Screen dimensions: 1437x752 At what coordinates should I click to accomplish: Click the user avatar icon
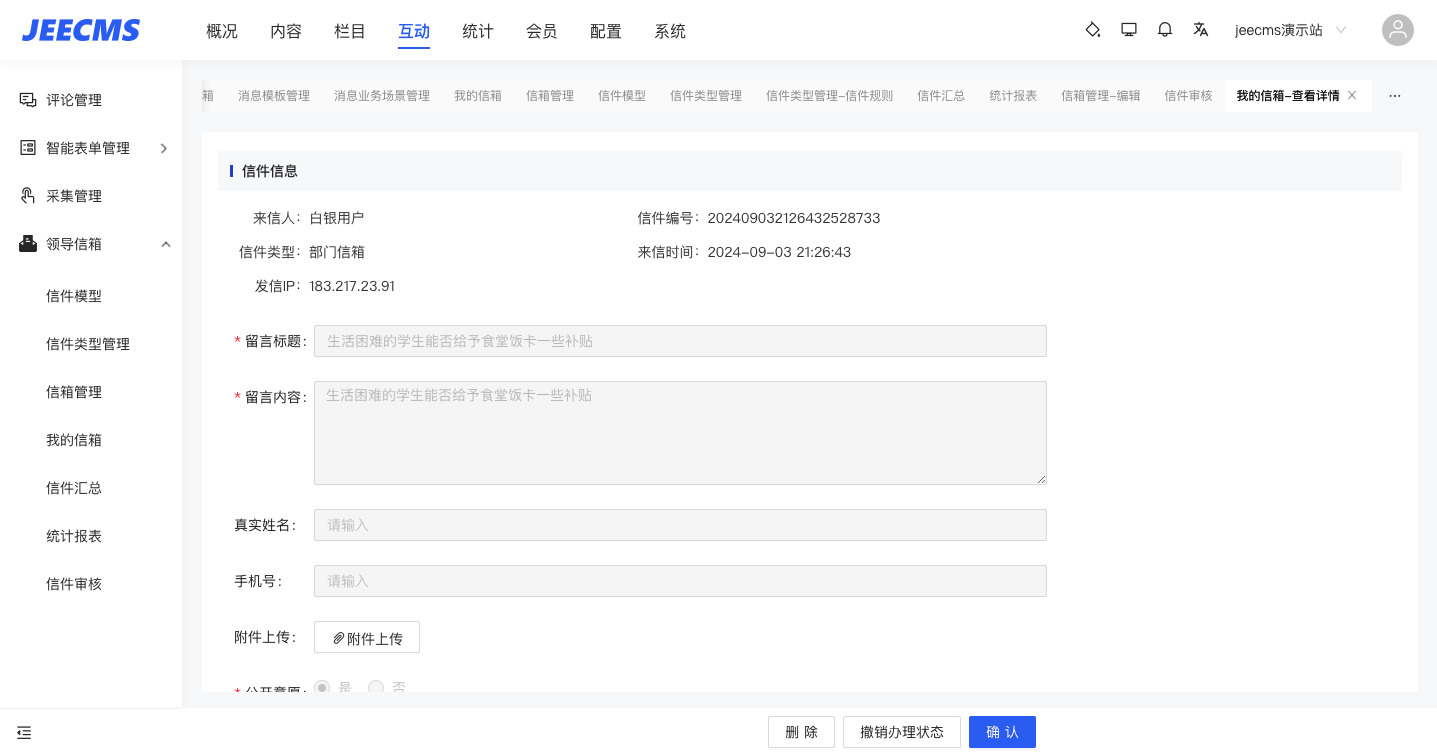click(x=1397, y=30)
